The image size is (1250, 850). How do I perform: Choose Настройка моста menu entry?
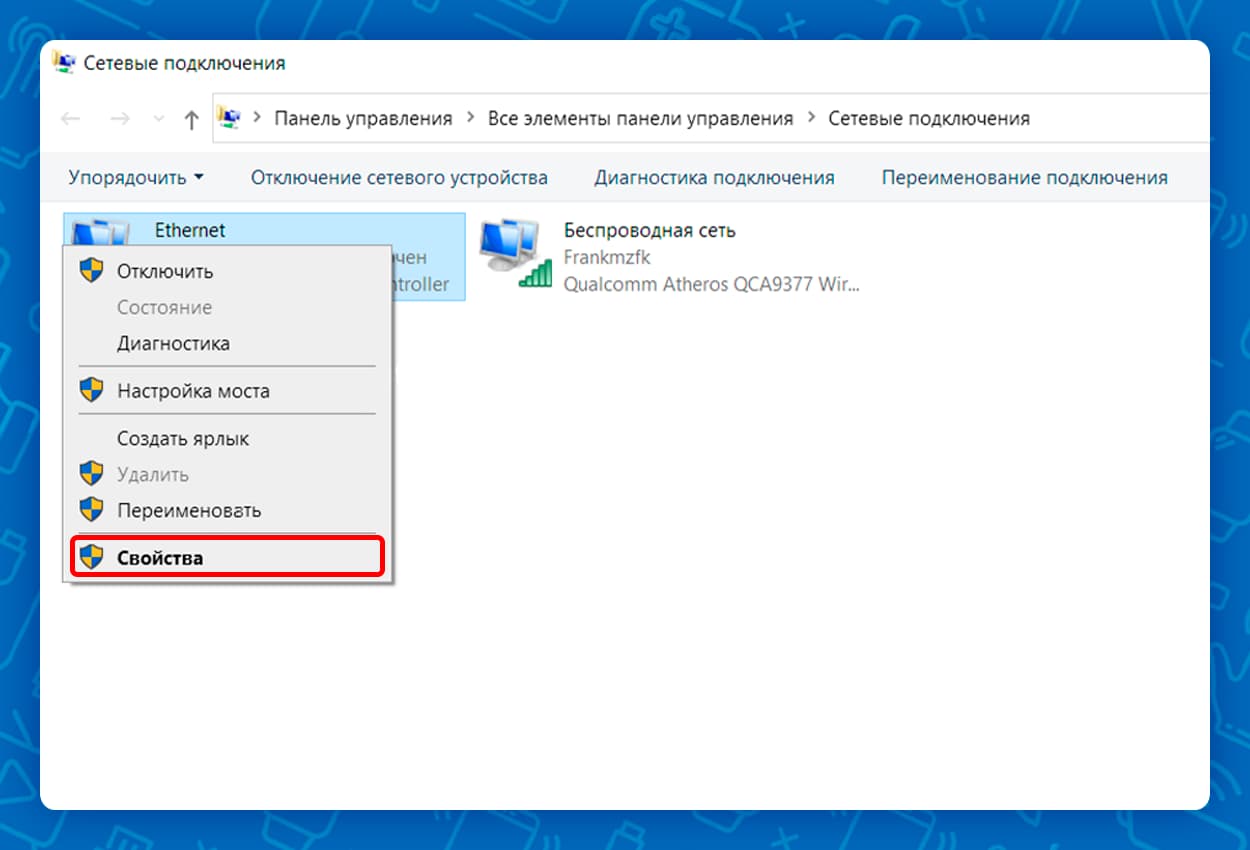pos(193,391)
